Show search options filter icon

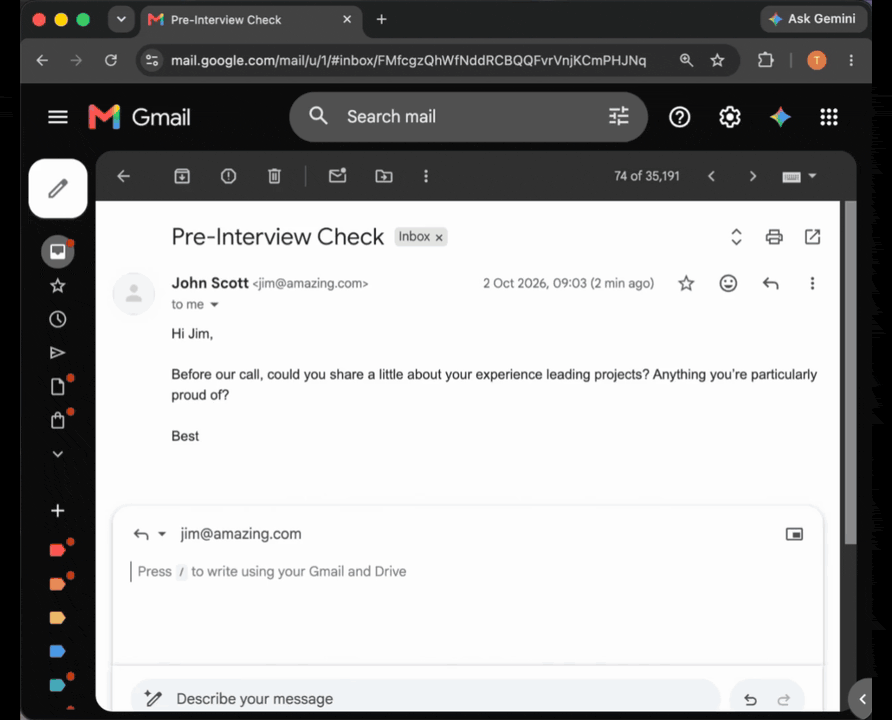[618, 117]
